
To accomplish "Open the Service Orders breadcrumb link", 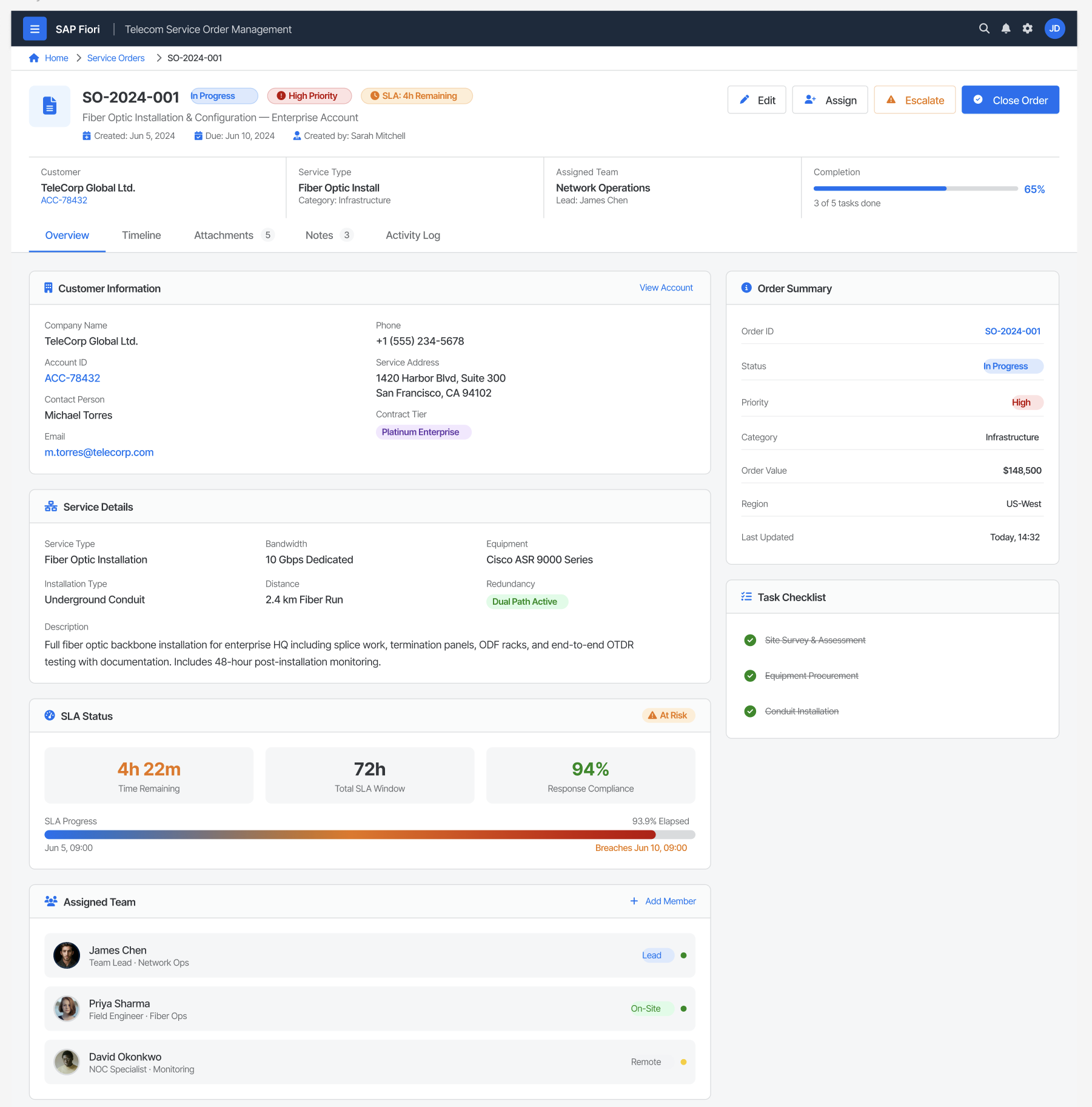I will tap(116, 58).
